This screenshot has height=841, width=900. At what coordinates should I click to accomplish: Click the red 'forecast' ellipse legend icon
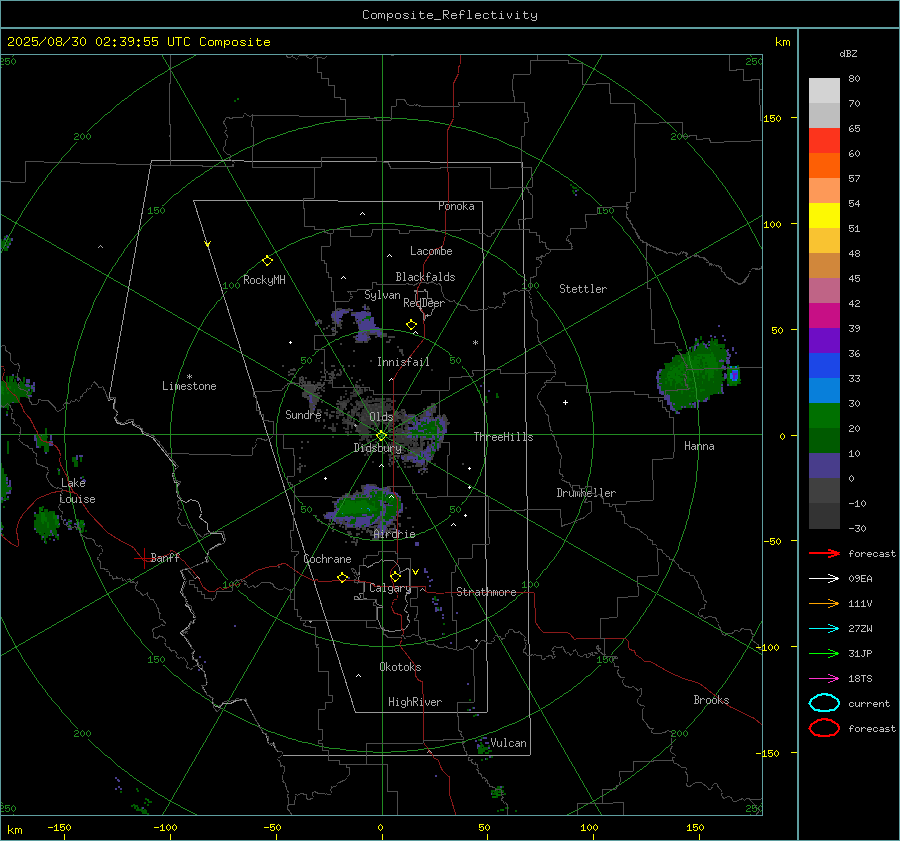coord(824,728)
